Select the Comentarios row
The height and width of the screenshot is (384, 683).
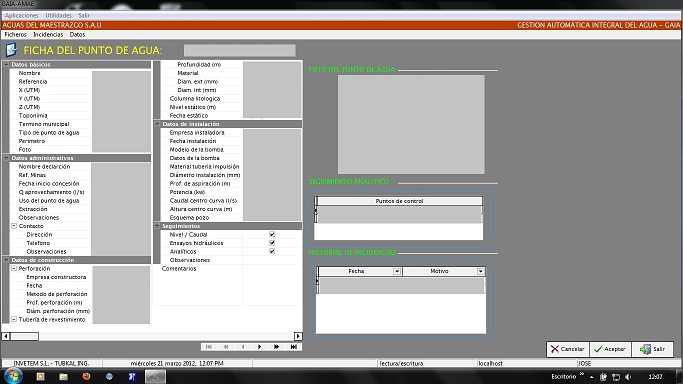(x=227, y=269)
